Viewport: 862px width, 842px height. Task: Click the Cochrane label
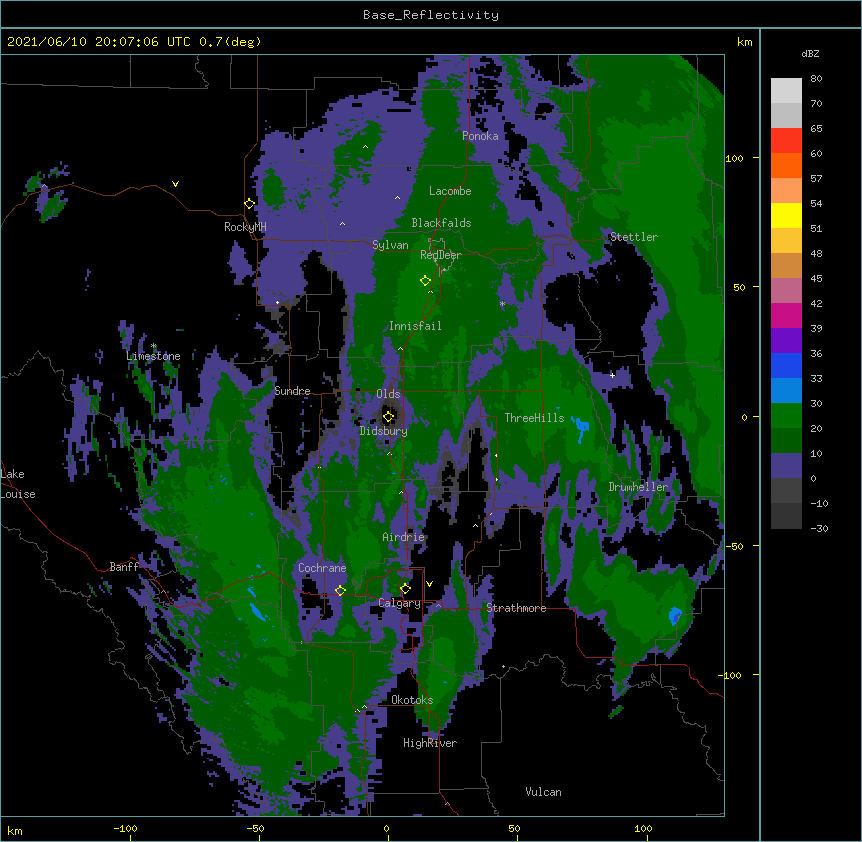coord(322,568)
